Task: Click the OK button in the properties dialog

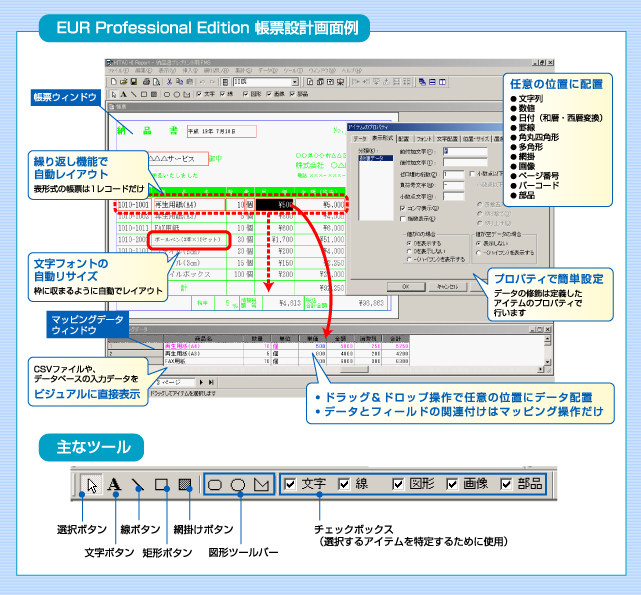Action: tap(406, 287)
